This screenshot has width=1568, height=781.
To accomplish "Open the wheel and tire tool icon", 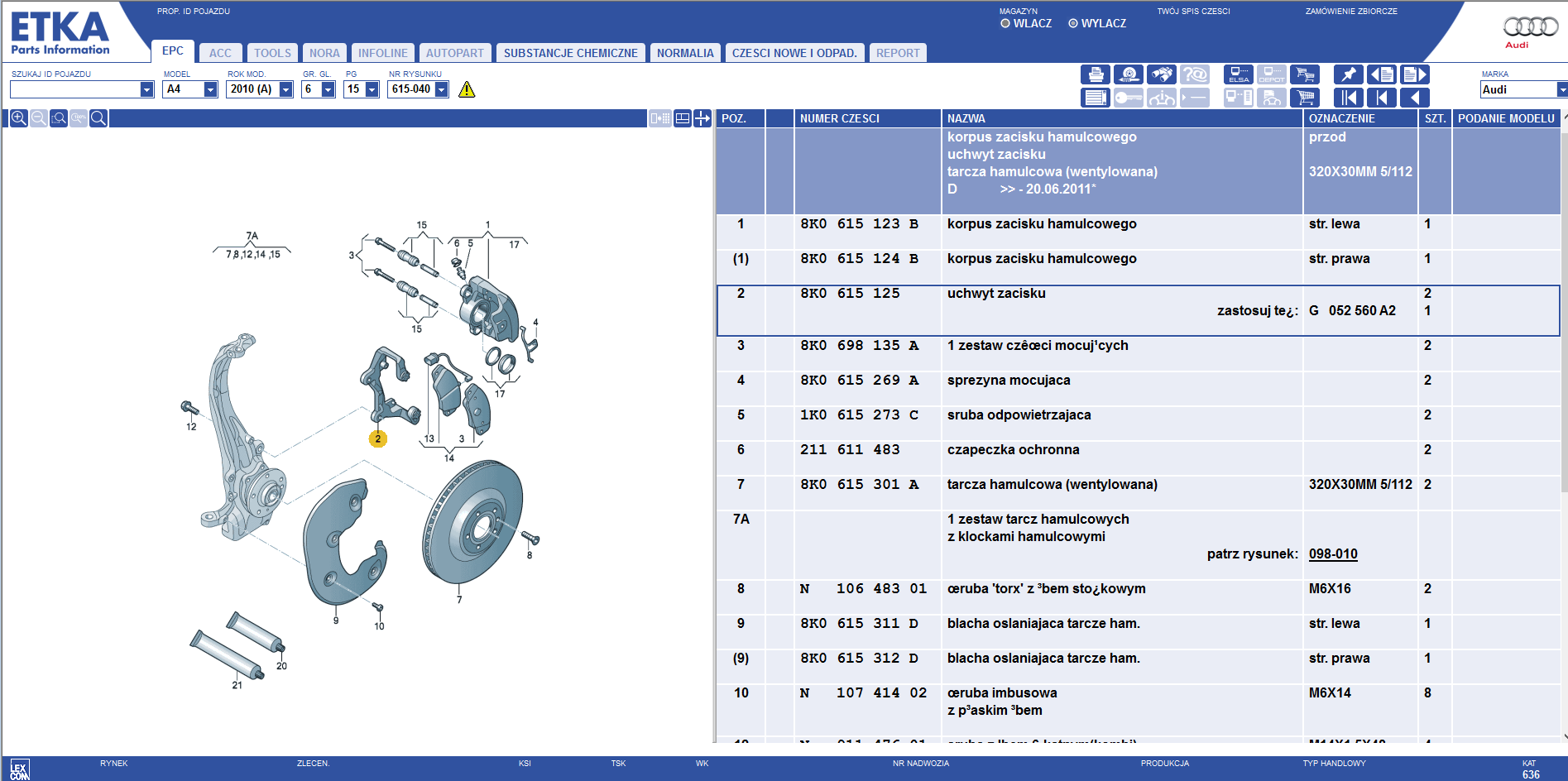I will click(x=1129, y=74).
